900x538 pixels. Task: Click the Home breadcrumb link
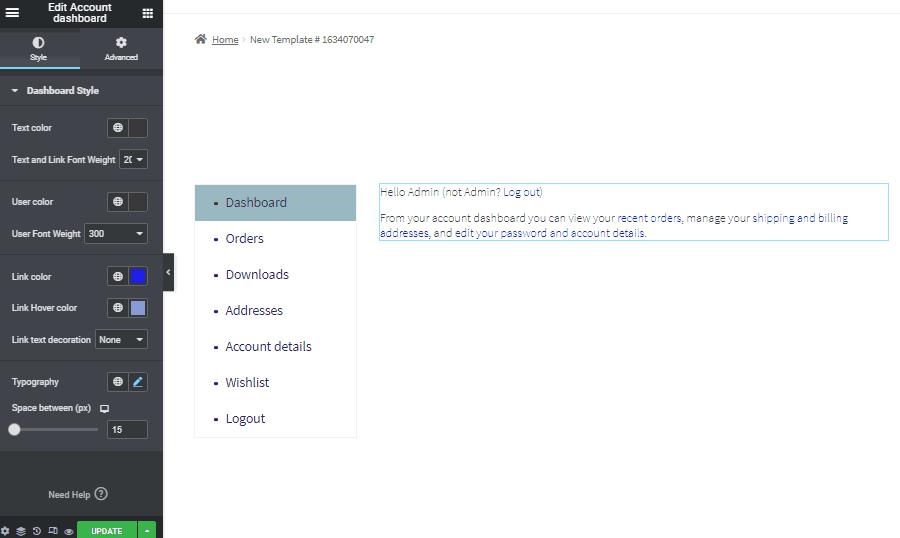(x=225, y=40)
